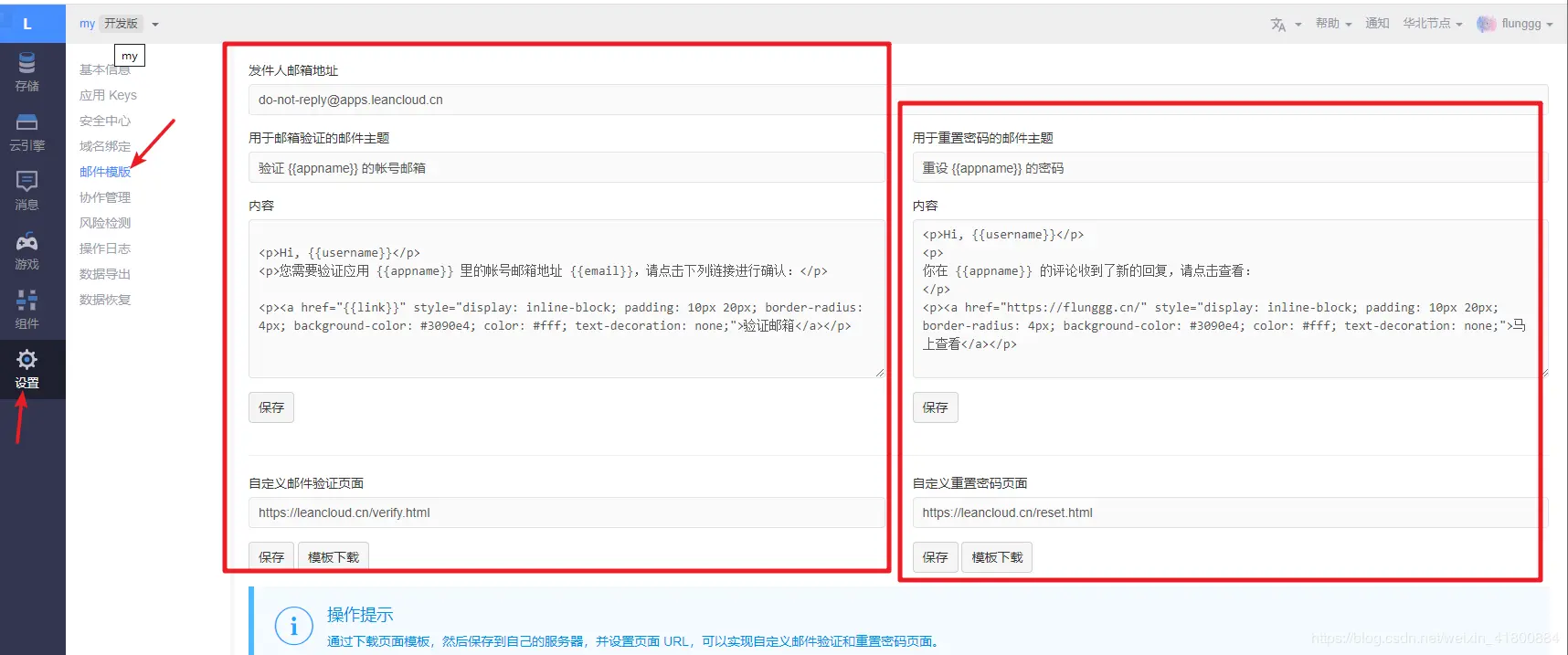Screen dimensions: 1568x655
Task: Download the reset page template
Action: click(x=997, y=556)
